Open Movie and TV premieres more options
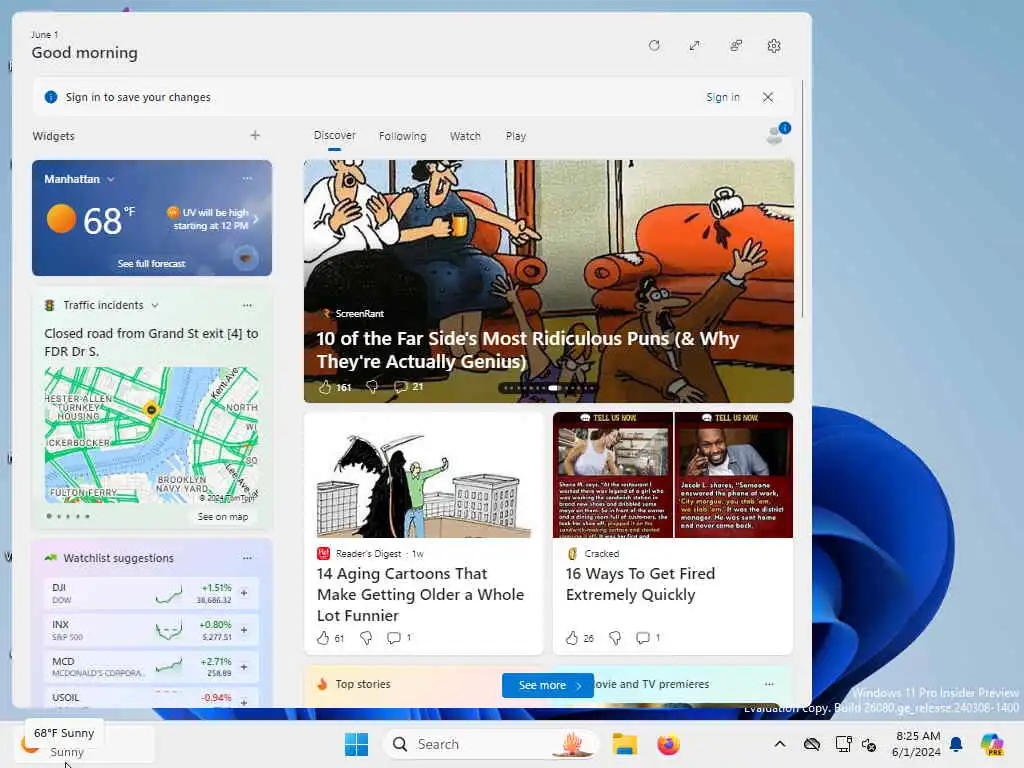This screenshot has width=1024, height=768. [769, 684]
